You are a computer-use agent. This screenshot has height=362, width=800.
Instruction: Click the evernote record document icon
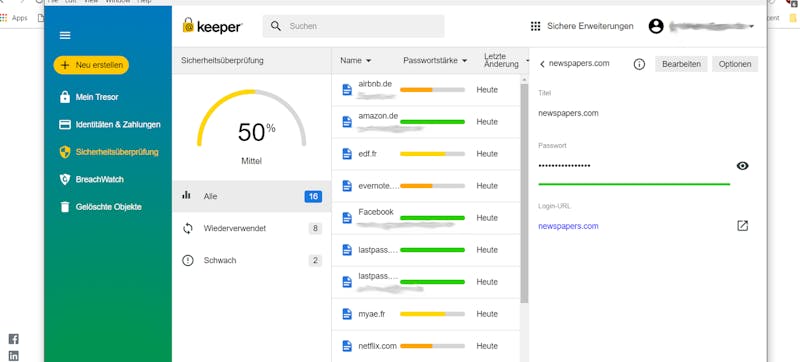click(x=347, y=186)
